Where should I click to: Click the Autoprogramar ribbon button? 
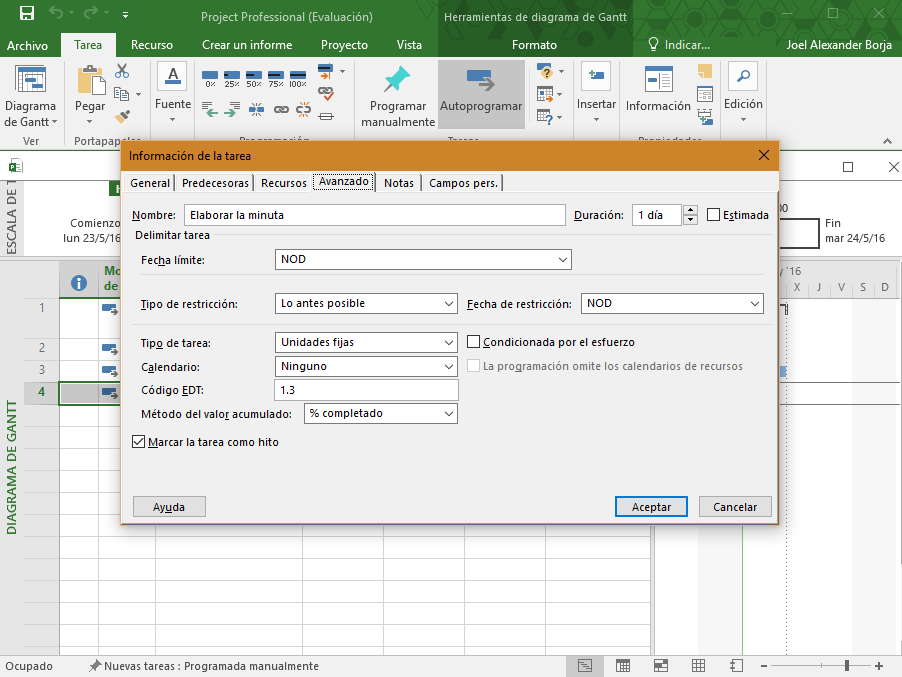point(480,94)
